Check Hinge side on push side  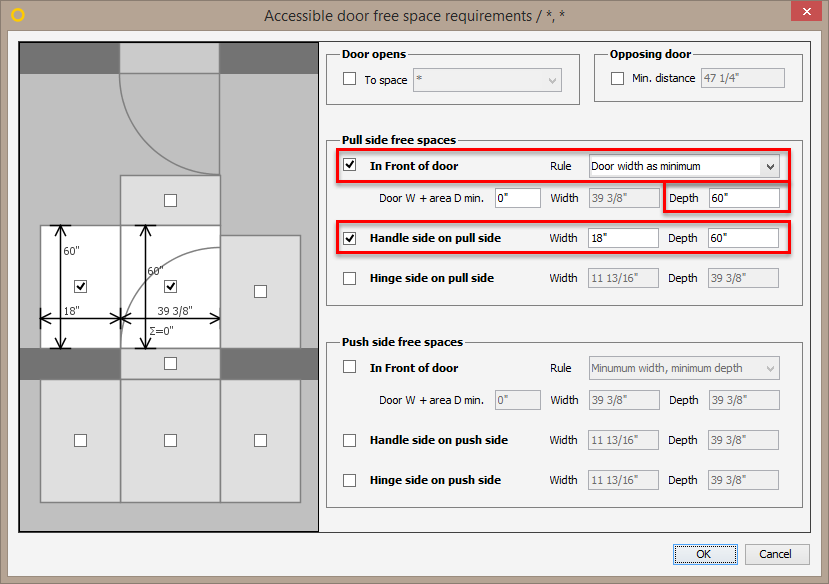point(350,480)
